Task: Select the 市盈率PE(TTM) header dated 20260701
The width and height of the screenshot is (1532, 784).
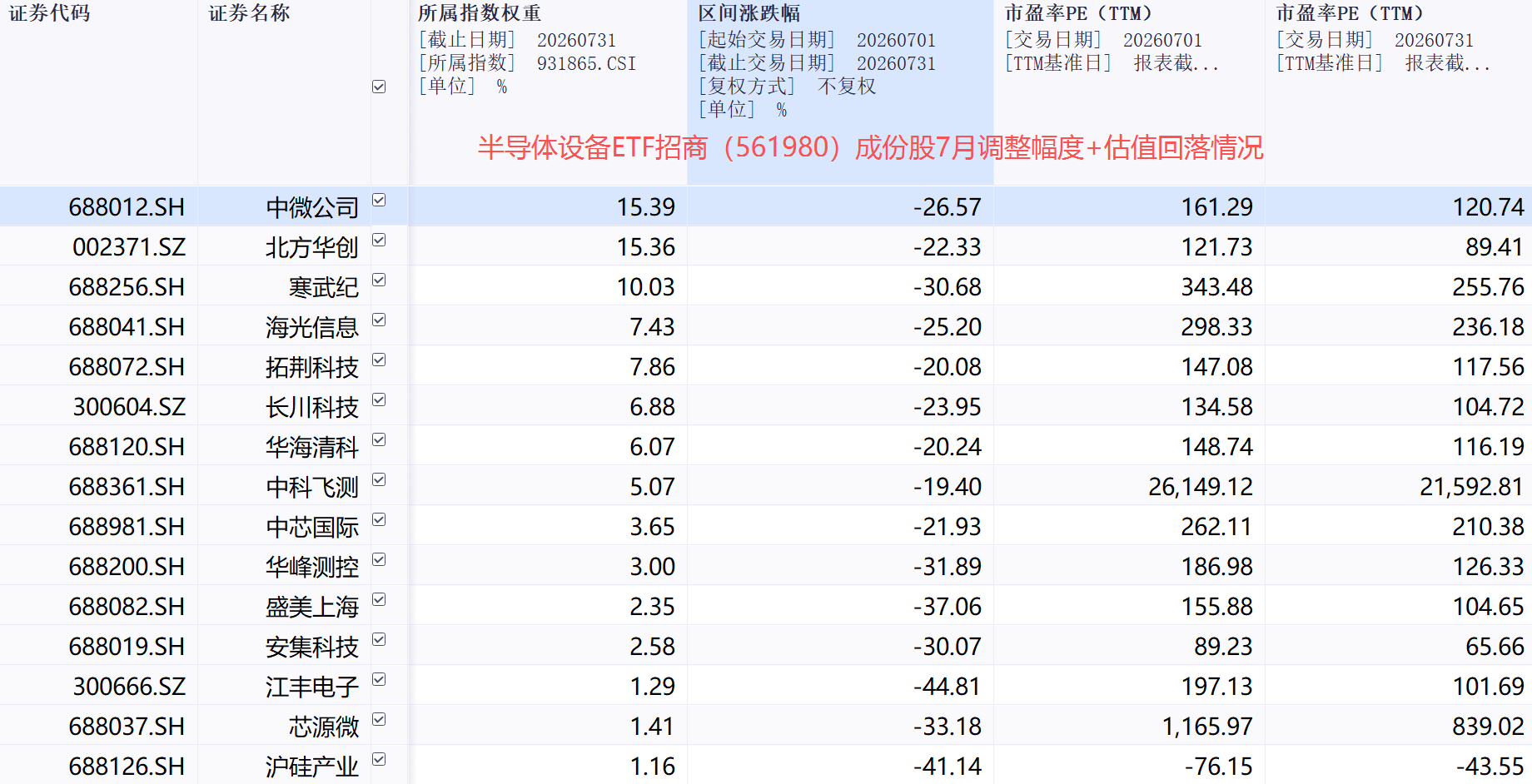Action: [x=1078, y=13]
